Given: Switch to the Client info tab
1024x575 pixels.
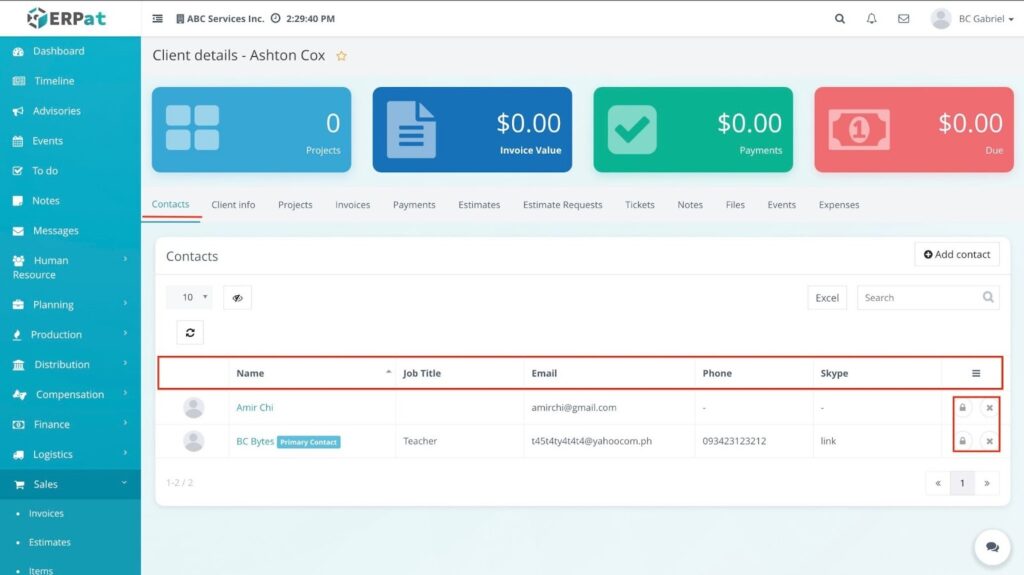Looking at the screenshot, I should (x=233, y=205).
